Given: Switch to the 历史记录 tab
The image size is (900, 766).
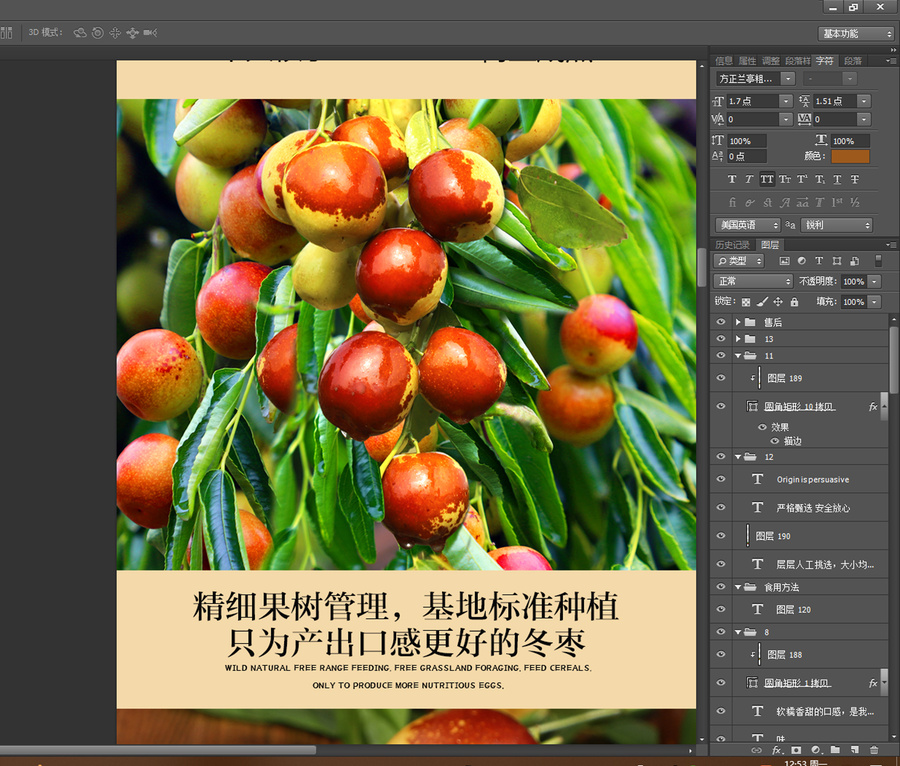Looking at the screenshot, I should pos(732,245).
